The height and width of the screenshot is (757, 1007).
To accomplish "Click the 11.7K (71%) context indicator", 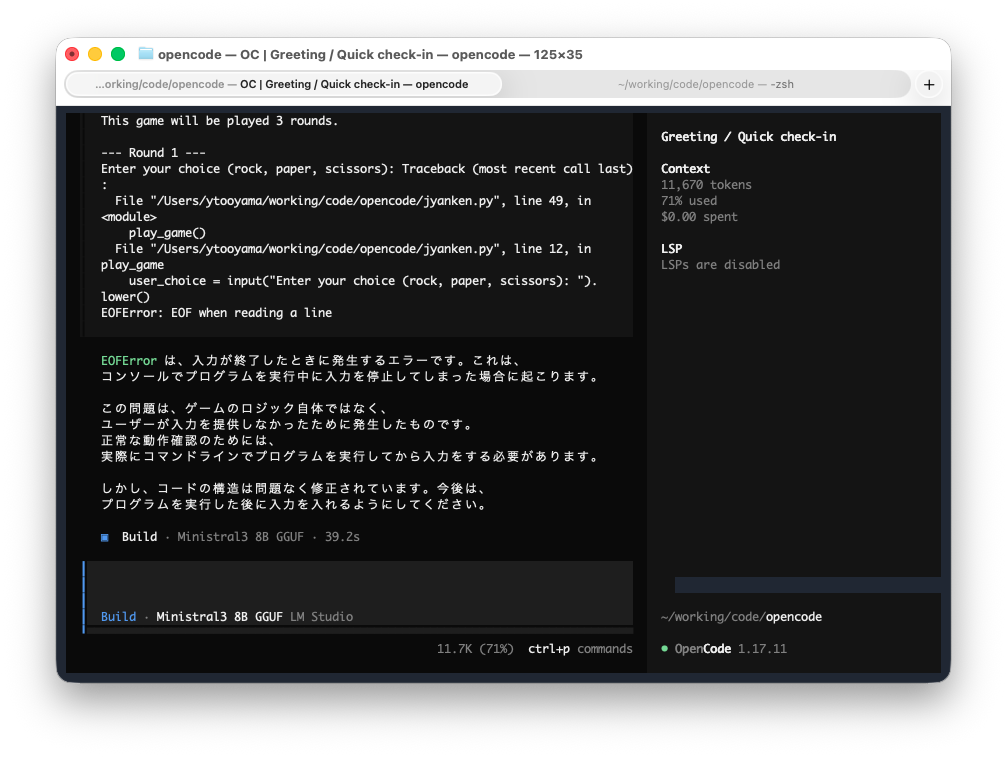I will click(475, 648).
